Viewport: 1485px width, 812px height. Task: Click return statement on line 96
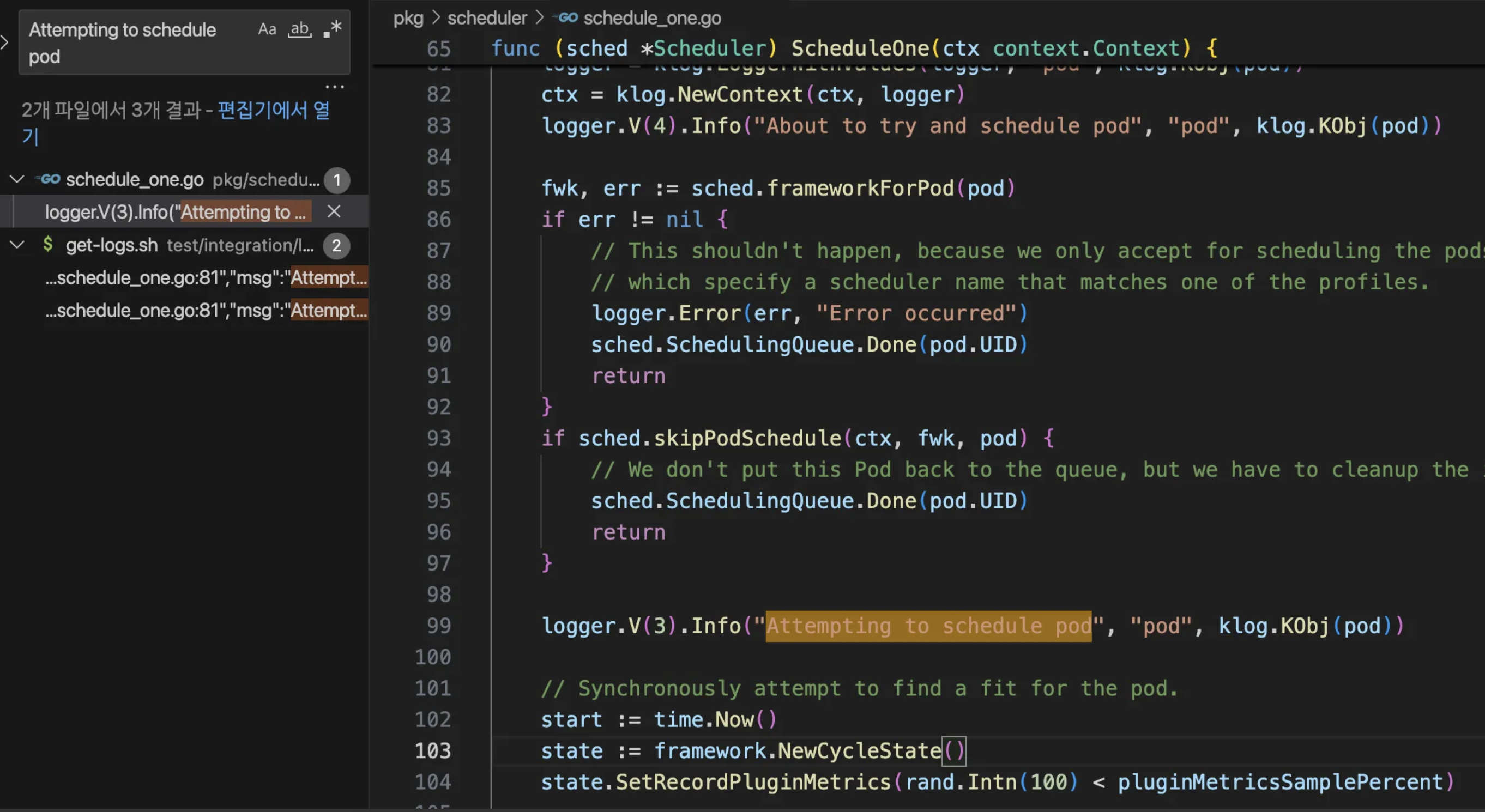click(629, 532)
